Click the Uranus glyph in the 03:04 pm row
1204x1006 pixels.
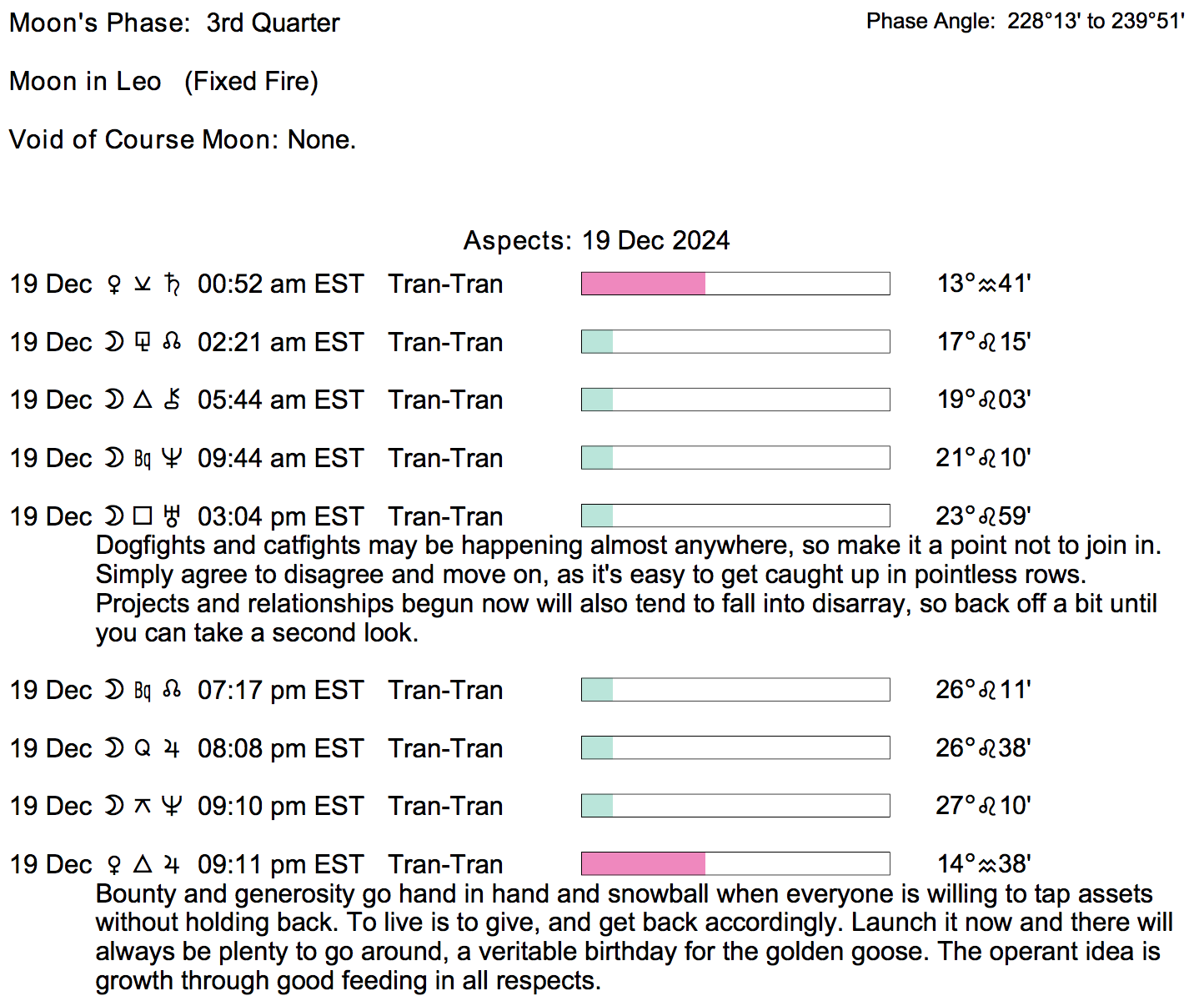coord(173,516)
